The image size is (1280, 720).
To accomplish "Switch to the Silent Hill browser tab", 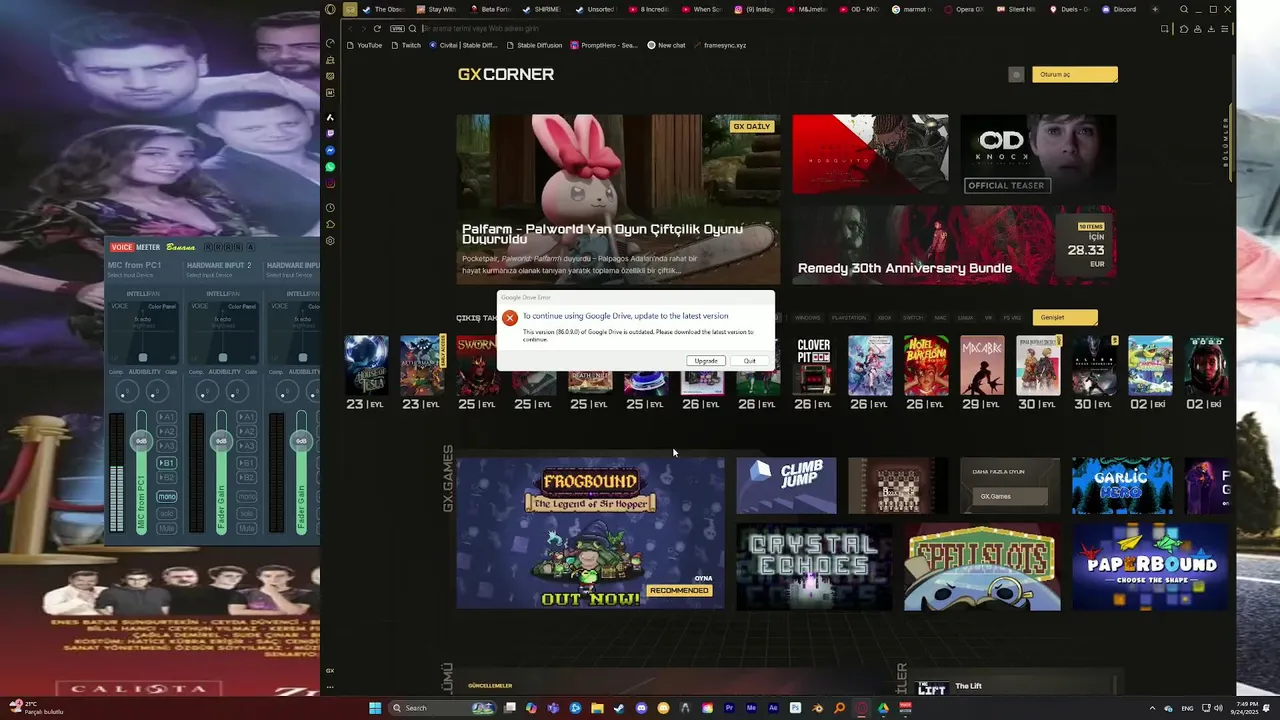I will coord(1014,9).
